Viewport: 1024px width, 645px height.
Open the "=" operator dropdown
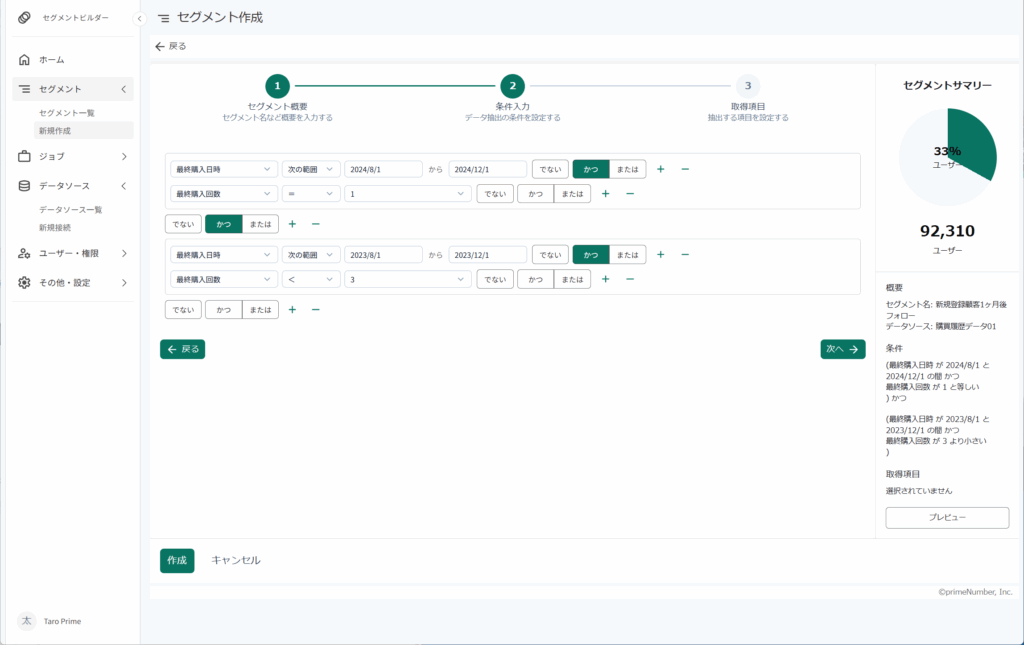click(x=311, y=194)
